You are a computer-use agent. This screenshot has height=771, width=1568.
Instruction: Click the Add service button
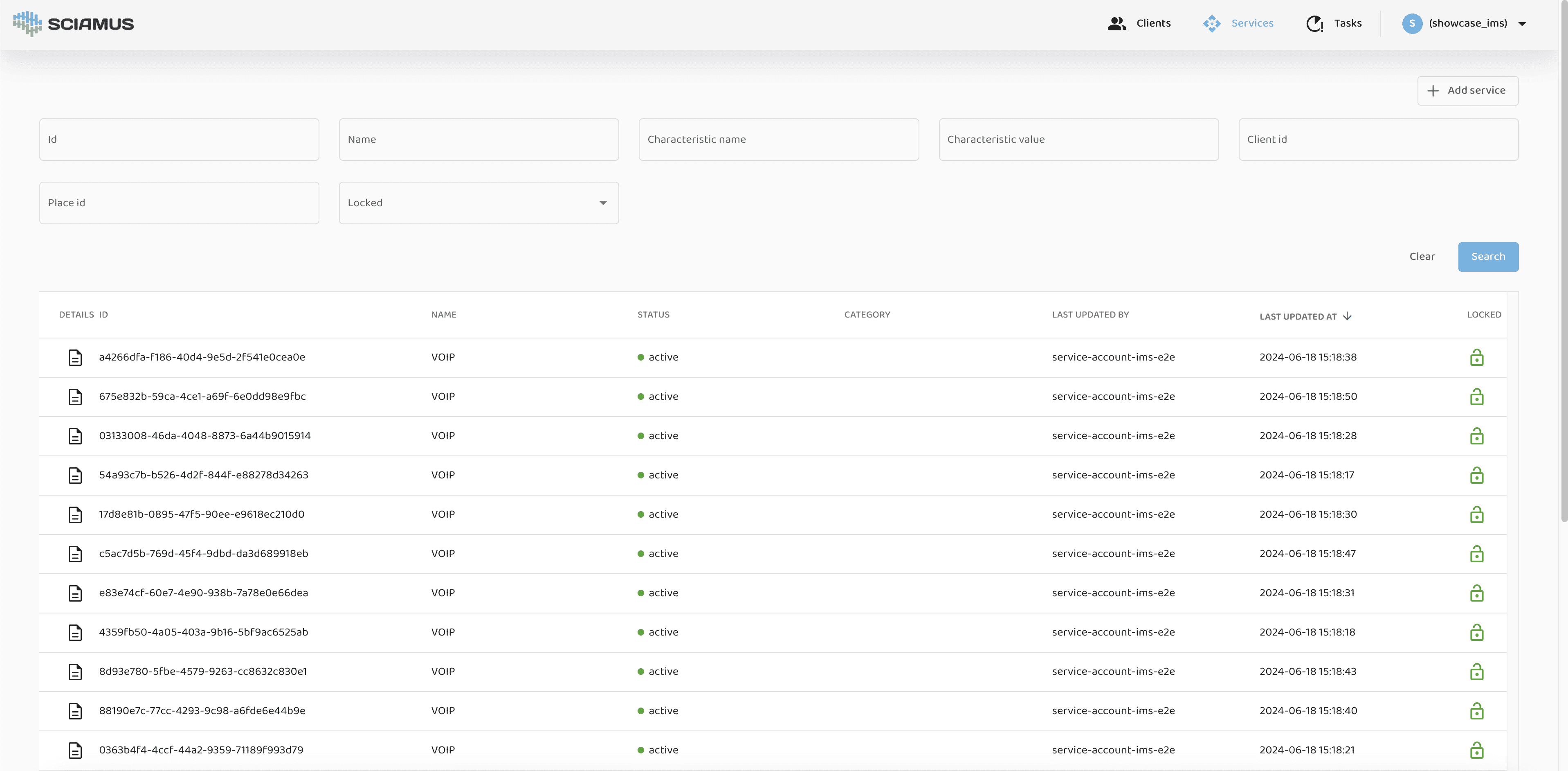(x=1467, y=91)
